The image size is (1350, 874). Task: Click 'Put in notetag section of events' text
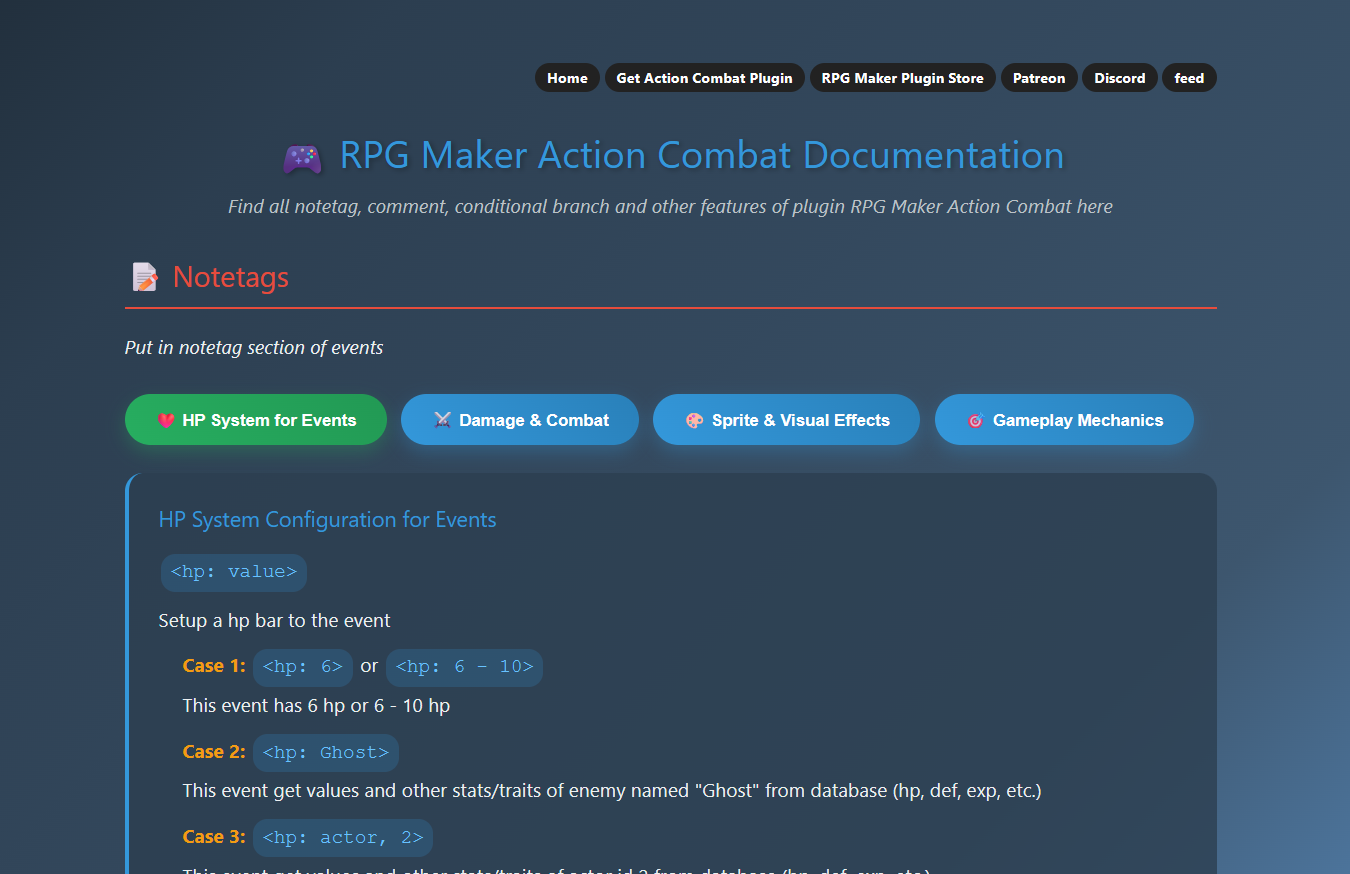coord(254,348)
